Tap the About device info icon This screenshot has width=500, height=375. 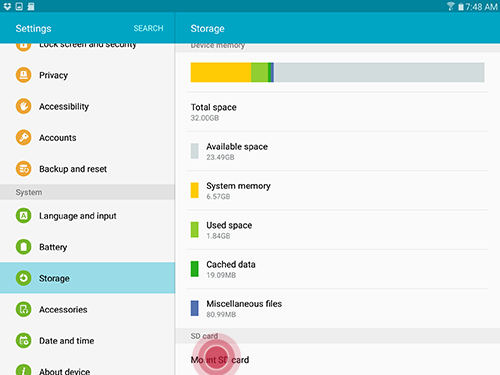click(x=23, y=370)
